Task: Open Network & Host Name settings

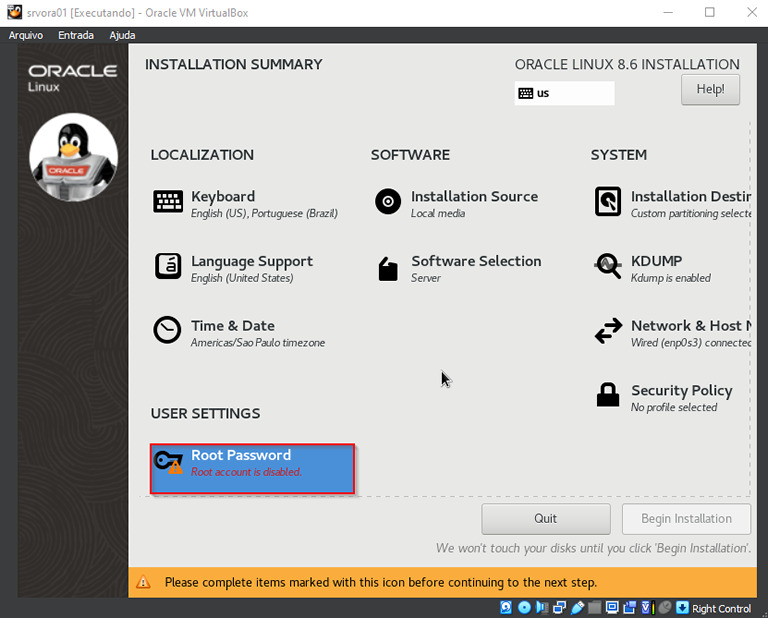Action: pos(672,333)
